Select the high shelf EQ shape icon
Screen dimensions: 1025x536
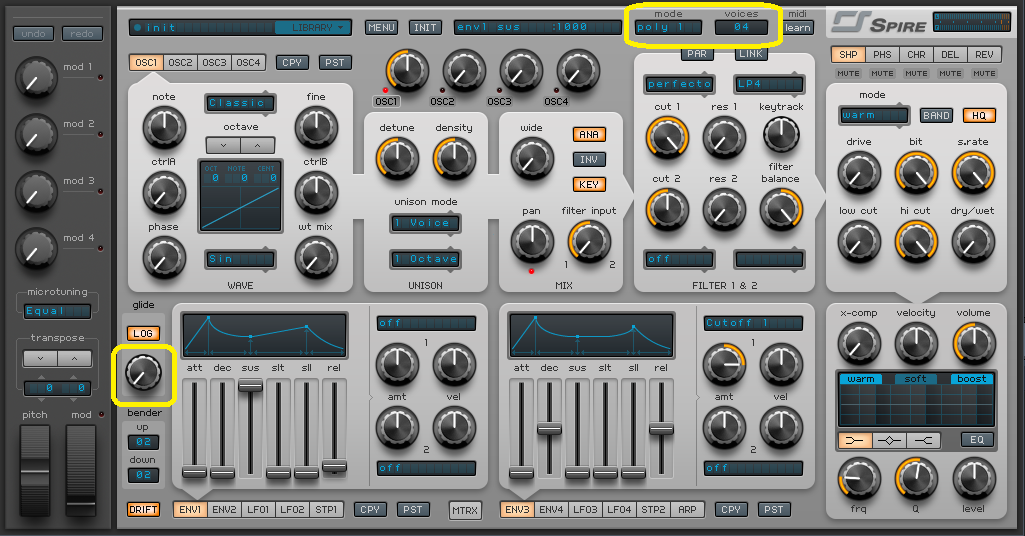click(x=925, y=440)
